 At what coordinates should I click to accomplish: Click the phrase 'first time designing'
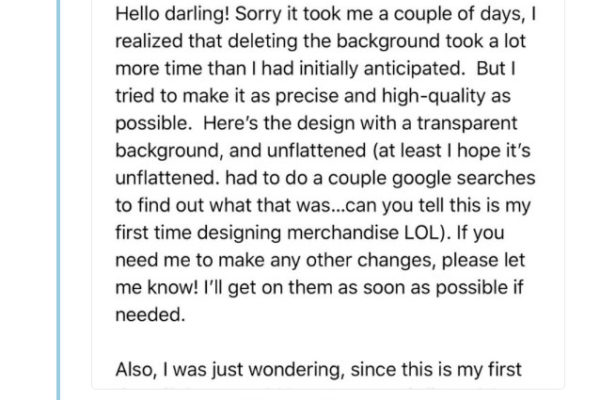198,233
